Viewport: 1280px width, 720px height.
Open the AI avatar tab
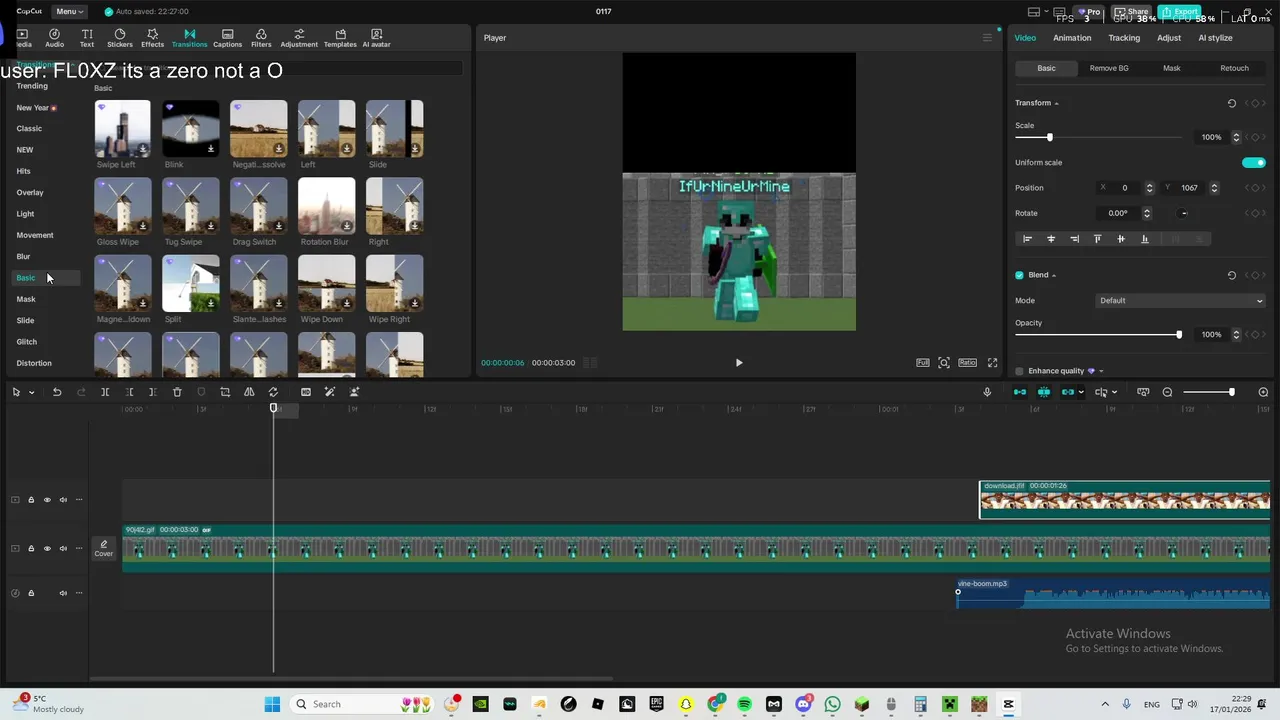376,38
